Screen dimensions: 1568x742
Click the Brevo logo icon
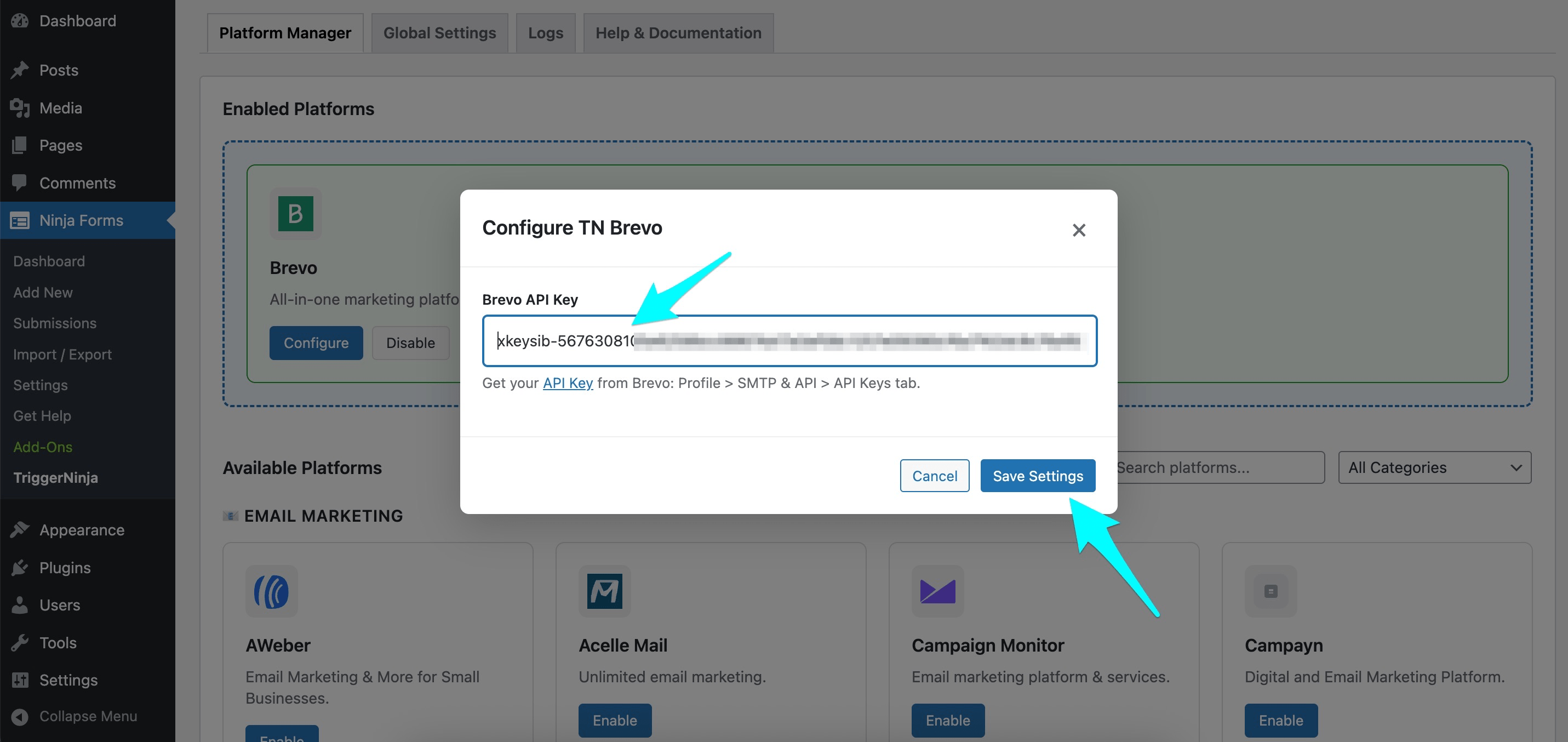point(295,214)
